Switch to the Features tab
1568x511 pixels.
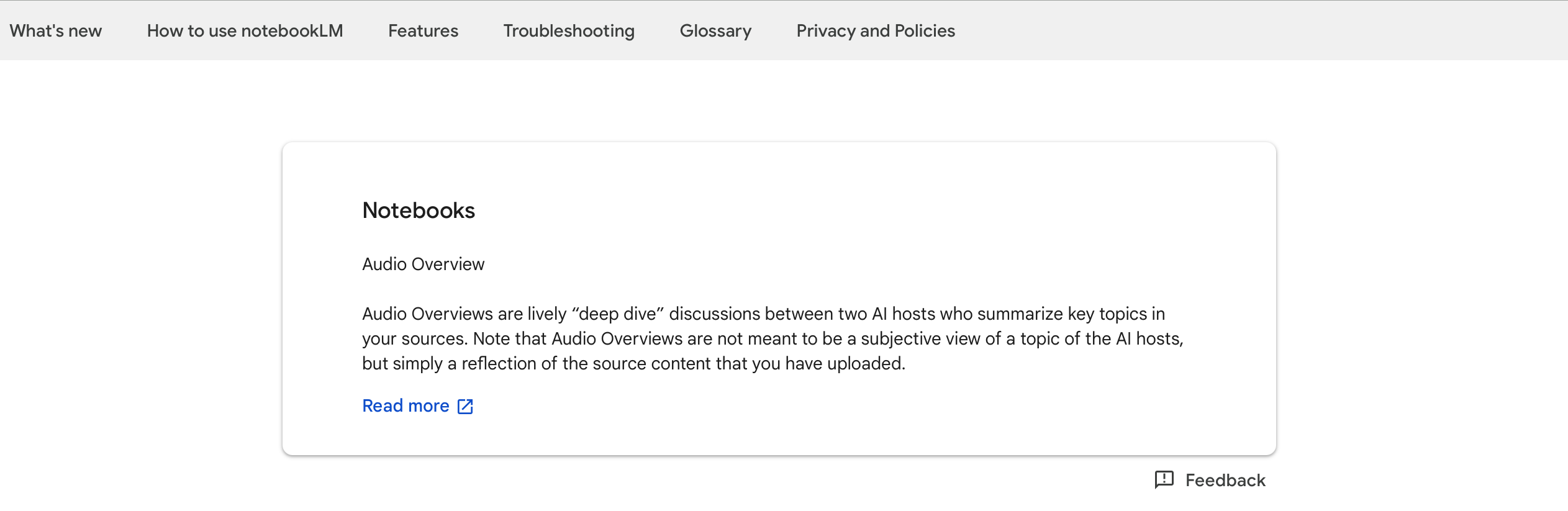(x=423, y=31)
